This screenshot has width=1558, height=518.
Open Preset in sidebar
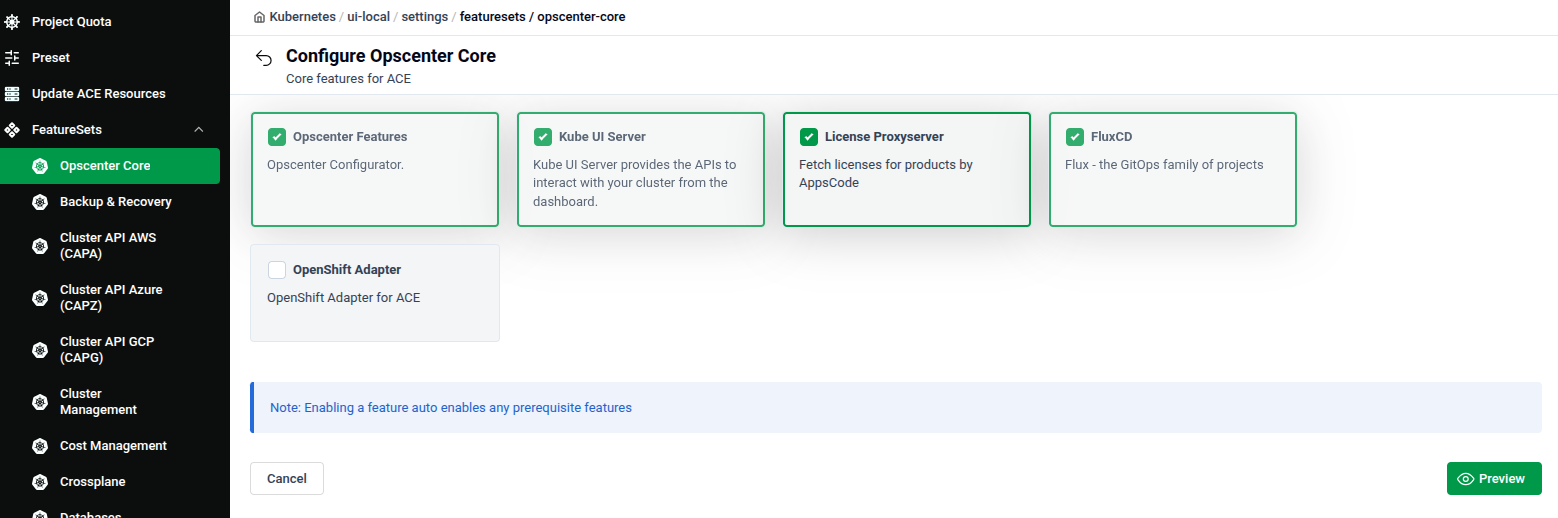[x=110, y=57]
